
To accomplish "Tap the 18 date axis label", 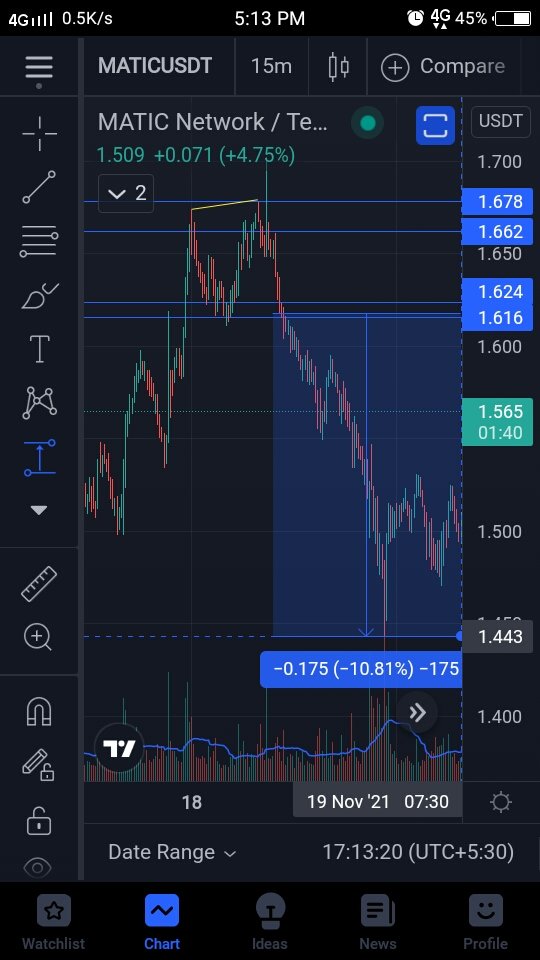I will click(x=192, y=802).
